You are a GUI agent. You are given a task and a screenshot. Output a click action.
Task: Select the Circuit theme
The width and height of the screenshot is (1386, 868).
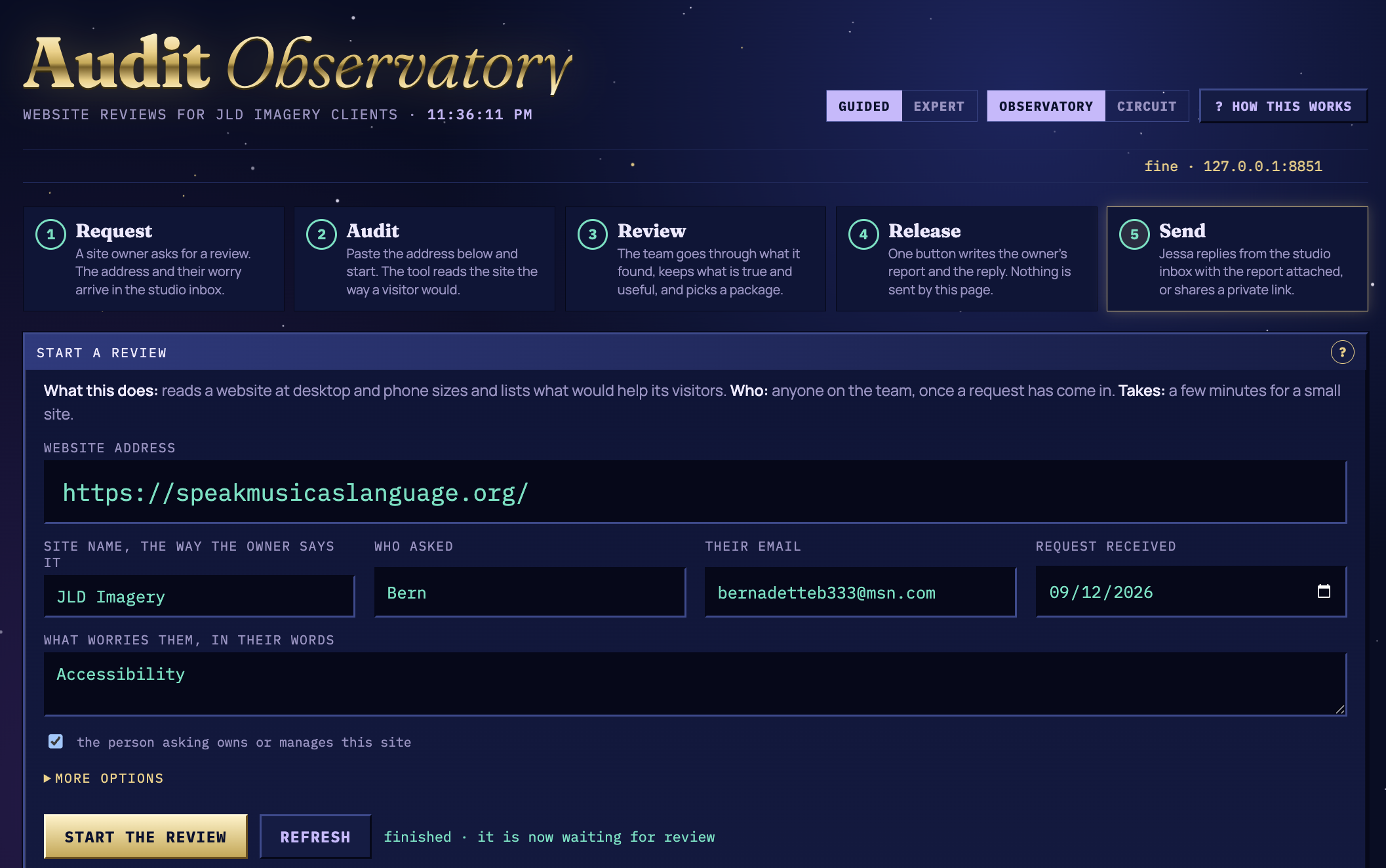coord(1147,106)
